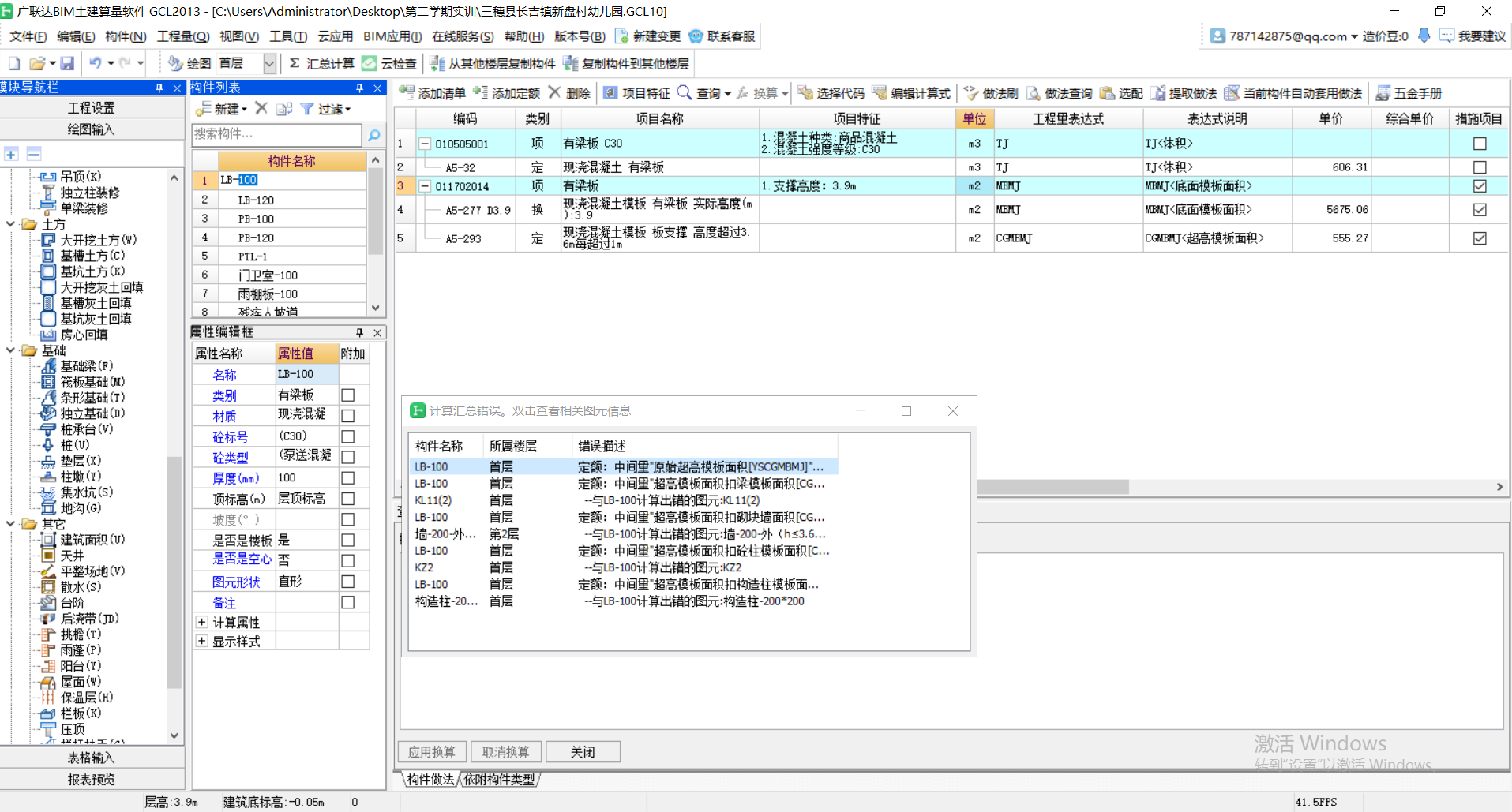Uncheck 措施项目 for row 011702014
Screen dimensions: 1512x812
[x=1480, y=186]
